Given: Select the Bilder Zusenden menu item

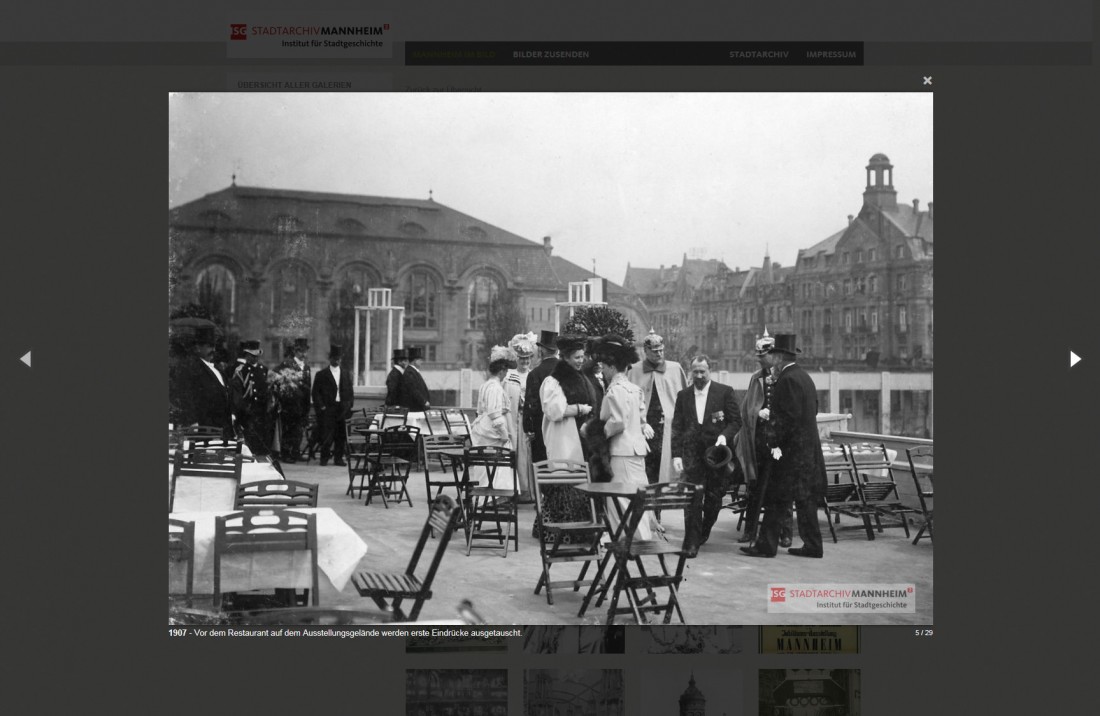Looking at the screenshot, I should 551,54.
